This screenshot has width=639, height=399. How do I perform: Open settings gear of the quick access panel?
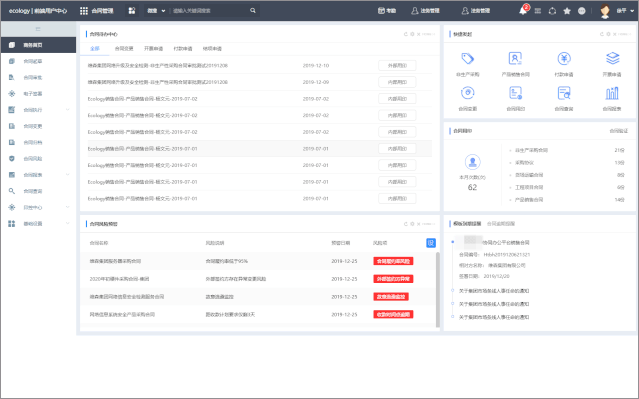(608, 34)
